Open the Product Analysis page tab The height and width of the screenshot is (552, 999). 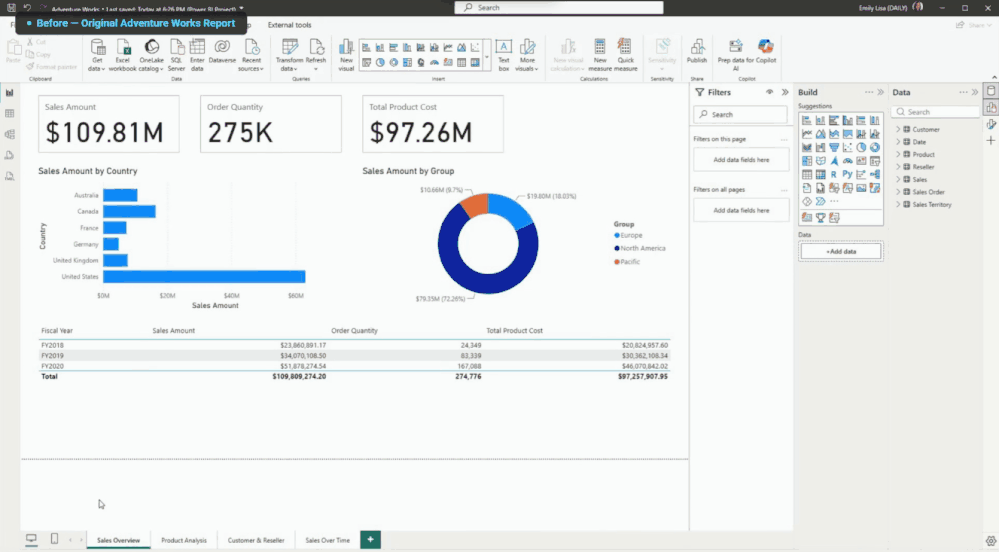tap(184, 540)
